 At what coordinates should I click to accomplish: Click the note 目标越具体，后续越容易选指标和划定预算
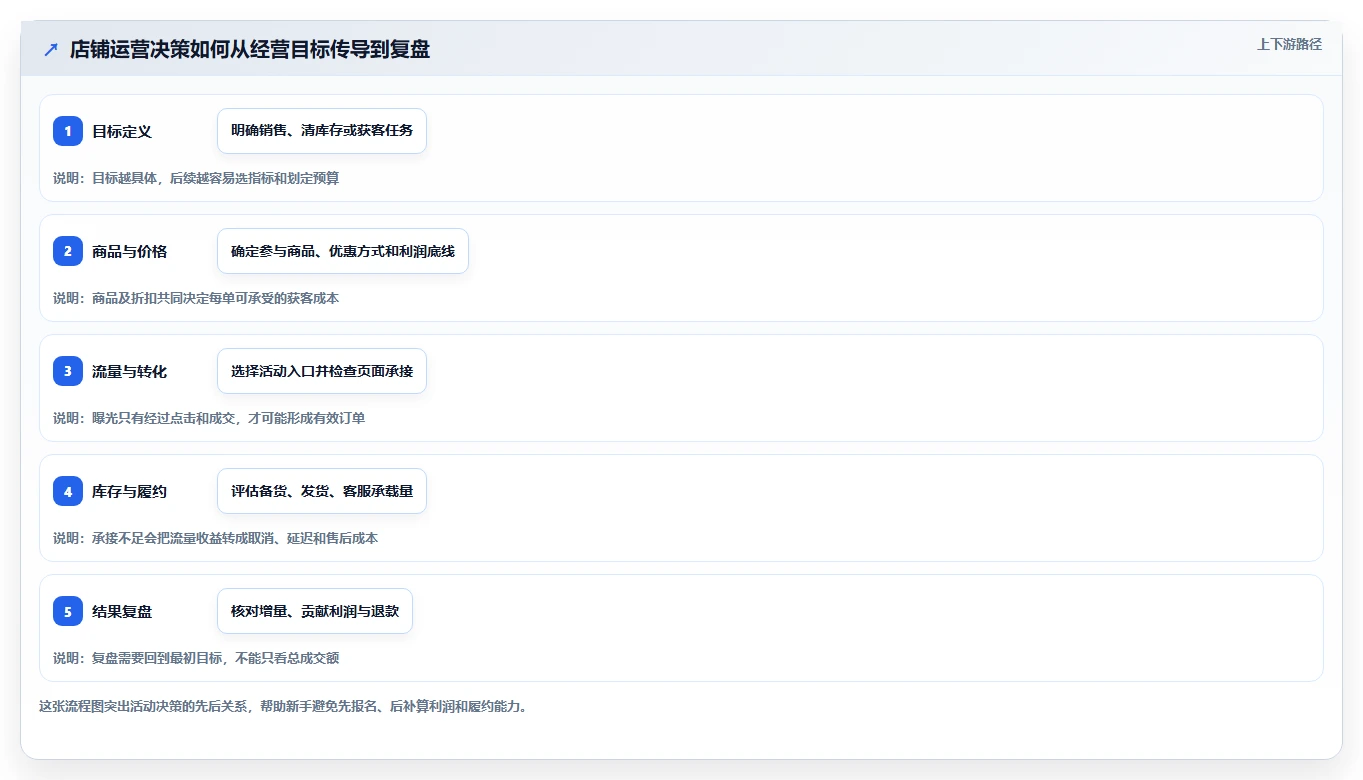[x=216, y=178]
